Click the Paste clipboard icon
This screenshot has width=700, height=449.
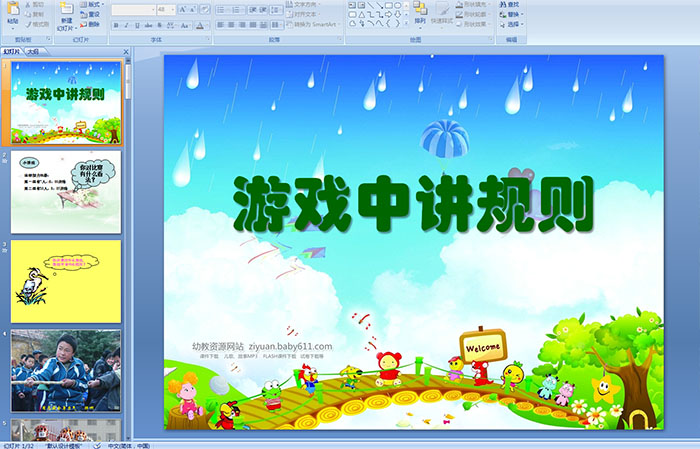click(x=13, y=8)
